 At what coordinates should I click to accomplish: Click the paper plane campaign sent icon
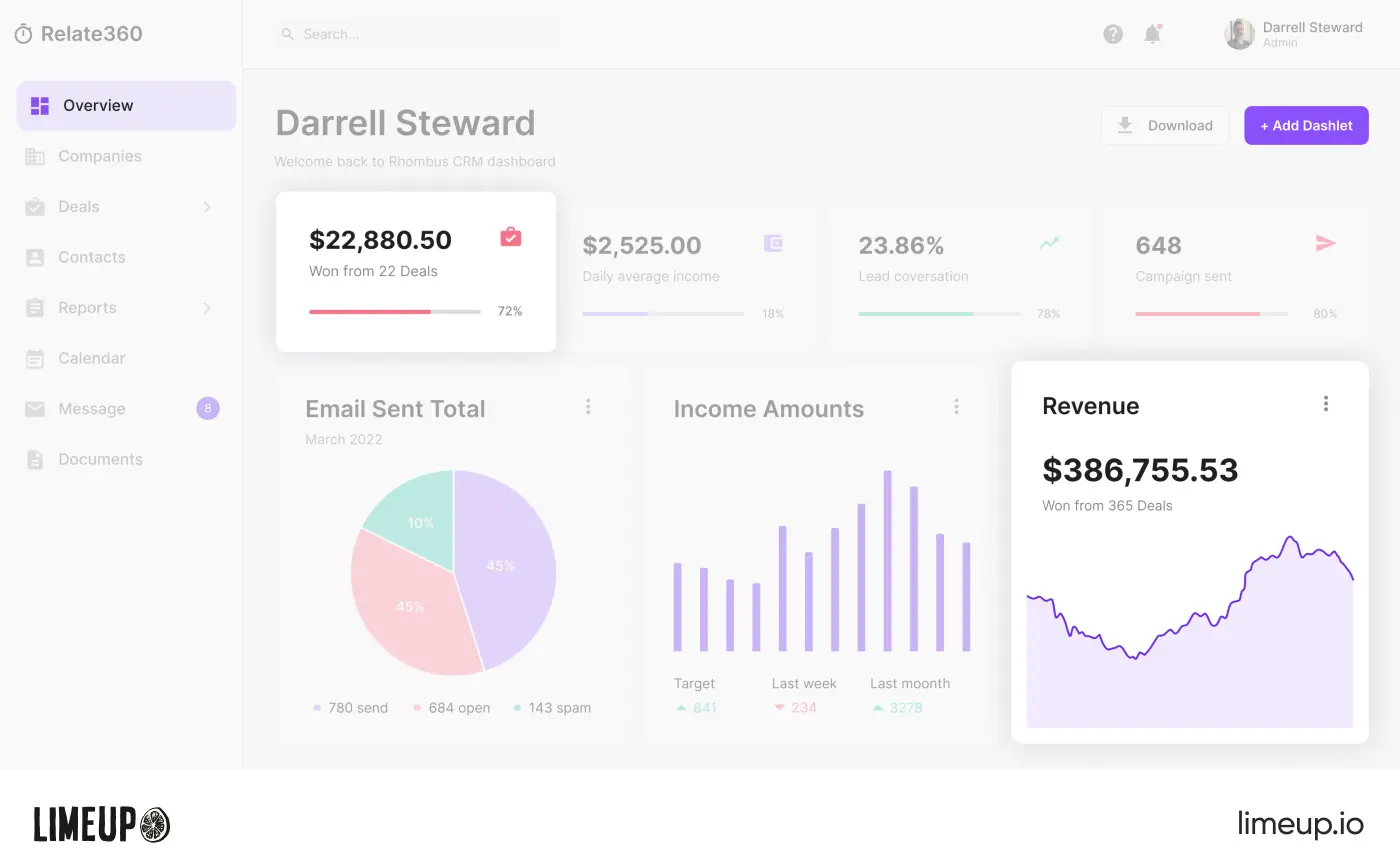click(x=1325, y=243)
